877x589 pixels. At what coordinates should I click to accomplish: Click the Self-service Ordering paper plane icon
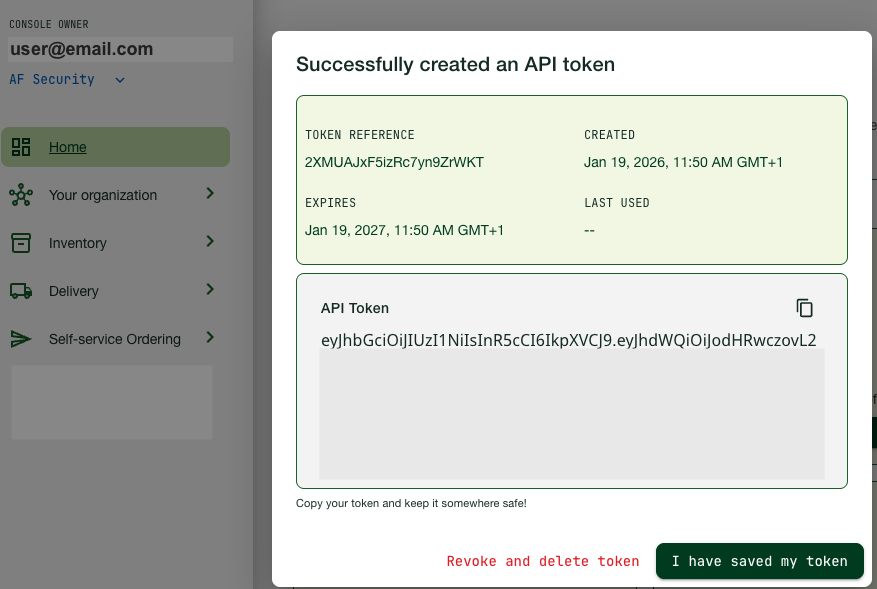pyautogui.click(x=21, y=339)
